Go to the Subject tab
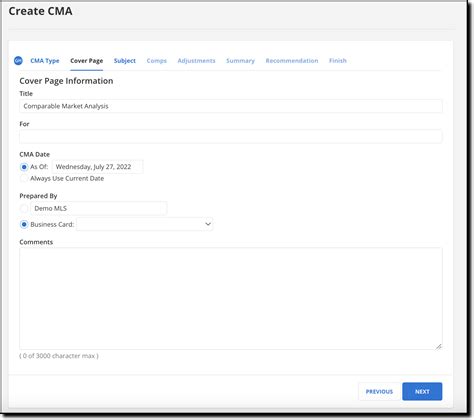This screenshot has height=420, width=474. click(125, 61)
